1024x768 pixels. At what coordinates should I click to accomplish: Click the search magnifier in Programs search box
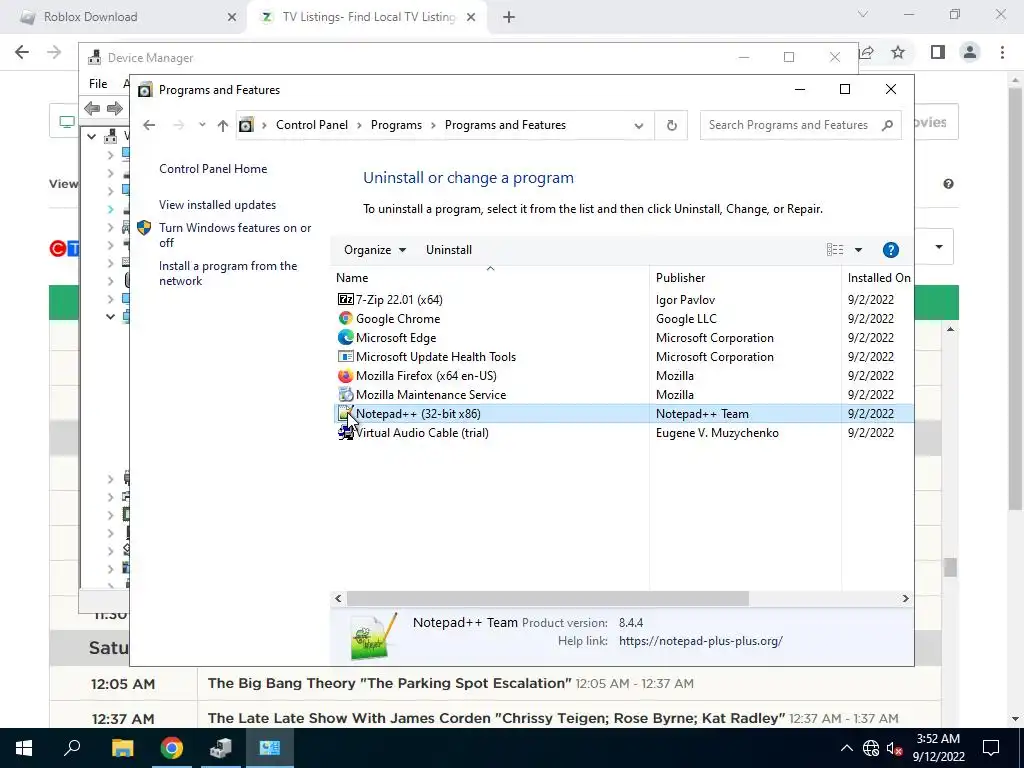tap(887, 125)
